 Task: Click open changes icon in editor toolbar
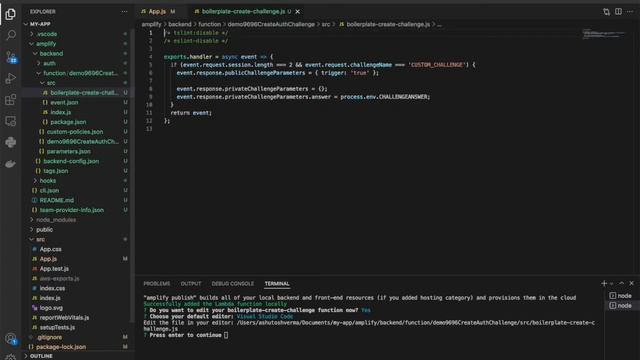coord(607,11)
